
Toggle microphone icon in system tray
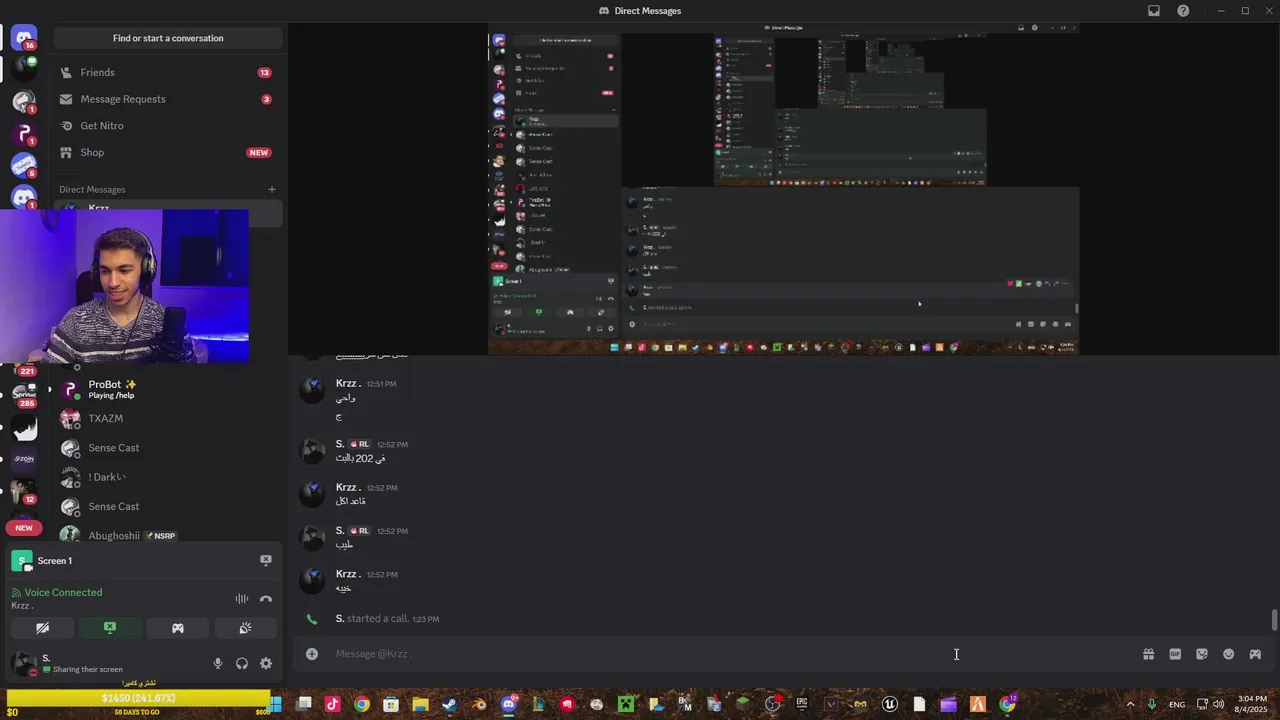pyautogui.click(x=1153, y=704)
